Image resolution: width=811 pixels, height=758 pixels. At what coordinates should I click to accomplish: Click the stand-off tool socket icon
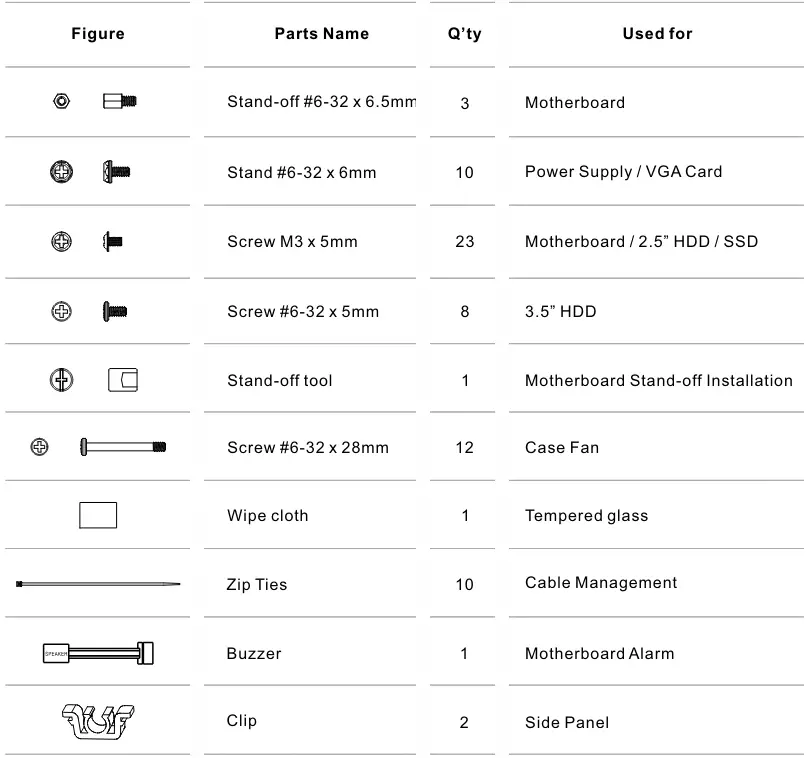click(122, 380)
